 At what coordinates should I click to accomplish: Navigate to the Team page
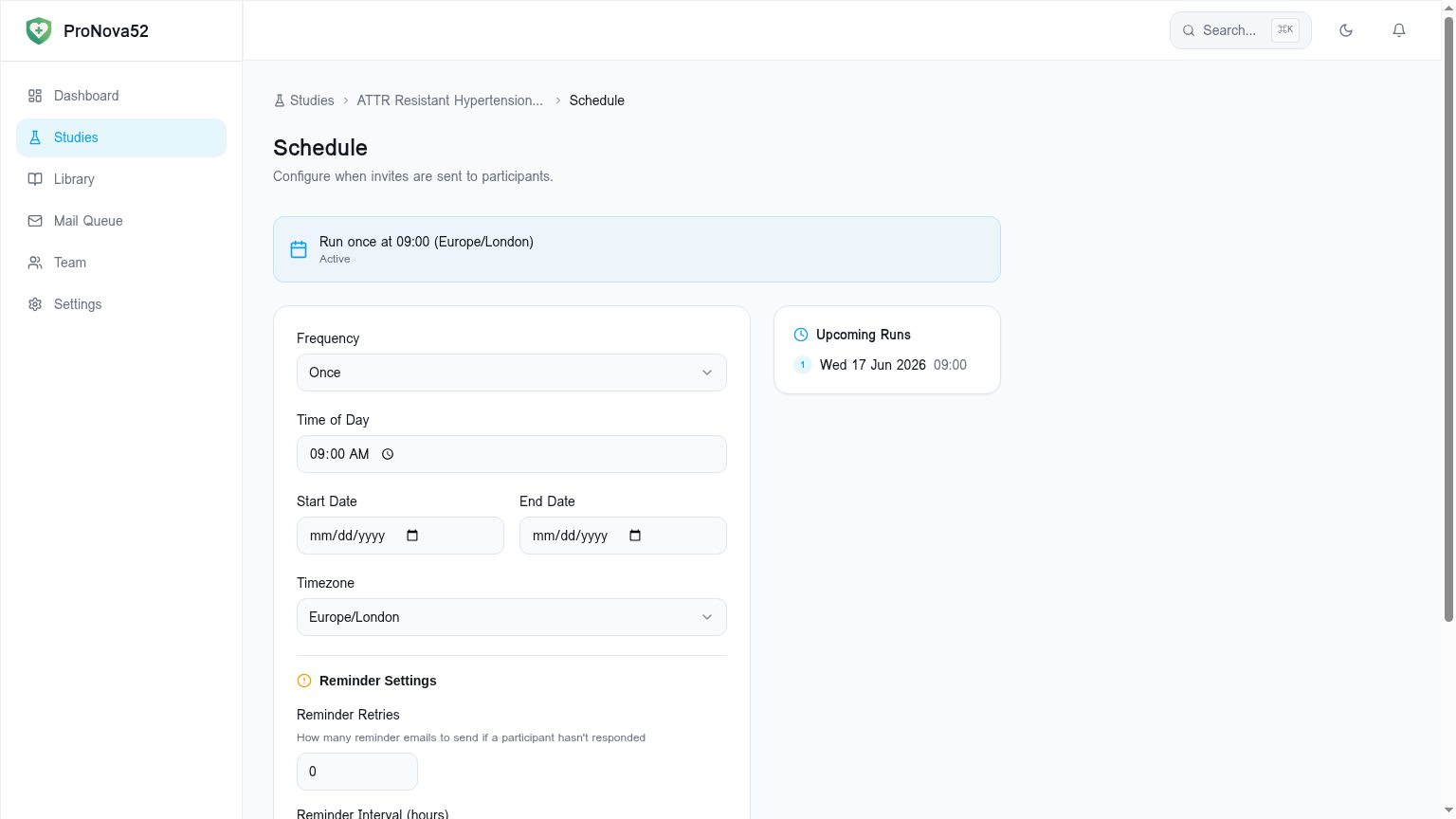point(121,263)
